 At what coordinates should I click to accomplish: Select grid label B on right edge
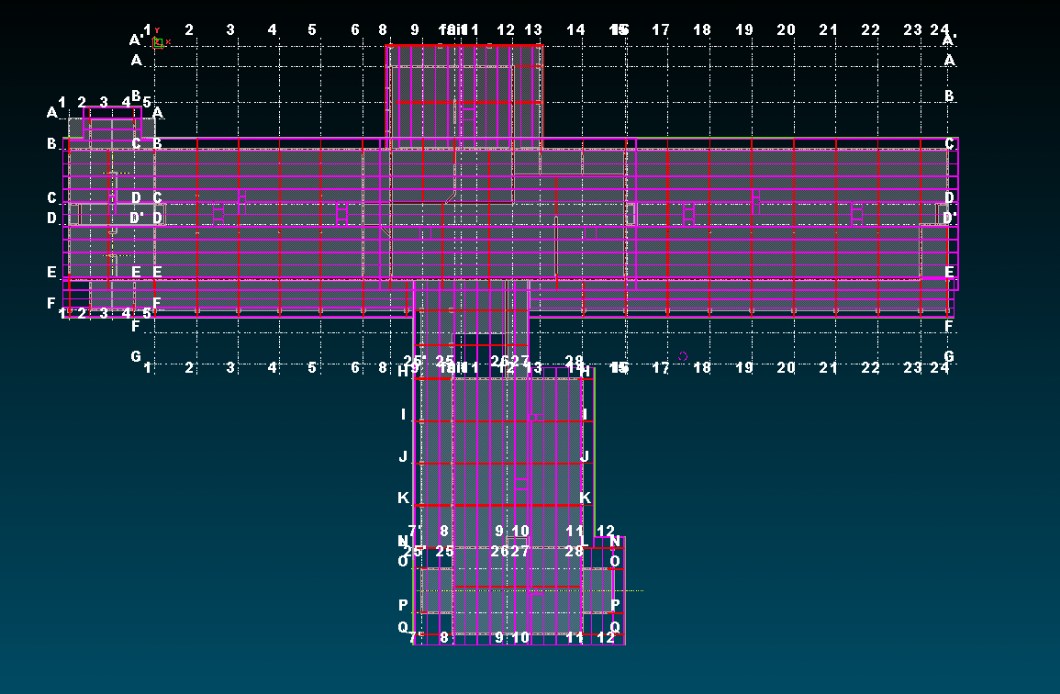coord(949,96)
